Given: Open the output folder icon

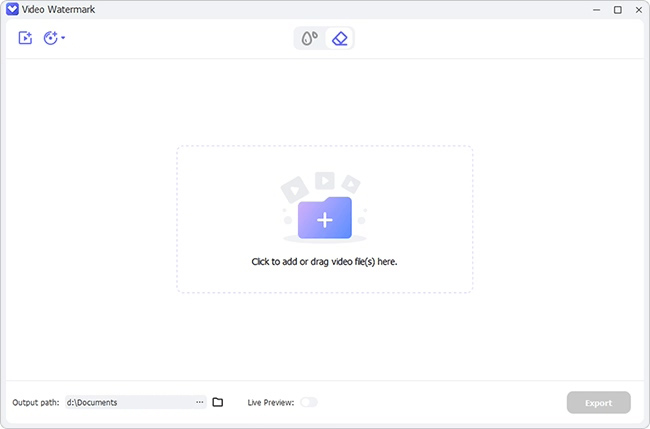Looking at the screenshot, I should click(x=218, y=402).
